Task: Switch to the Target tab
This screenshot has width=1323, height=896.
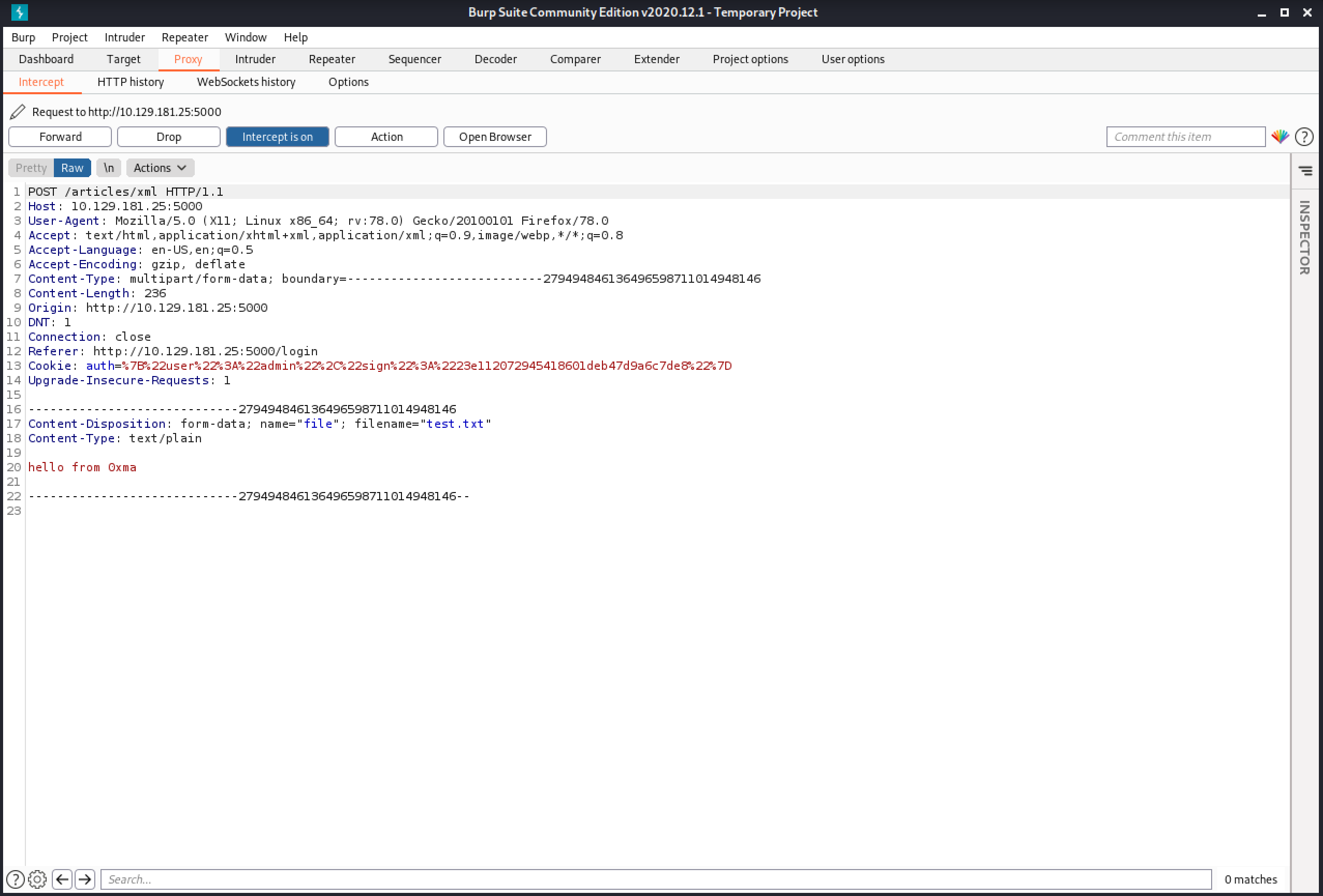Action: click(x=123, y=59)
